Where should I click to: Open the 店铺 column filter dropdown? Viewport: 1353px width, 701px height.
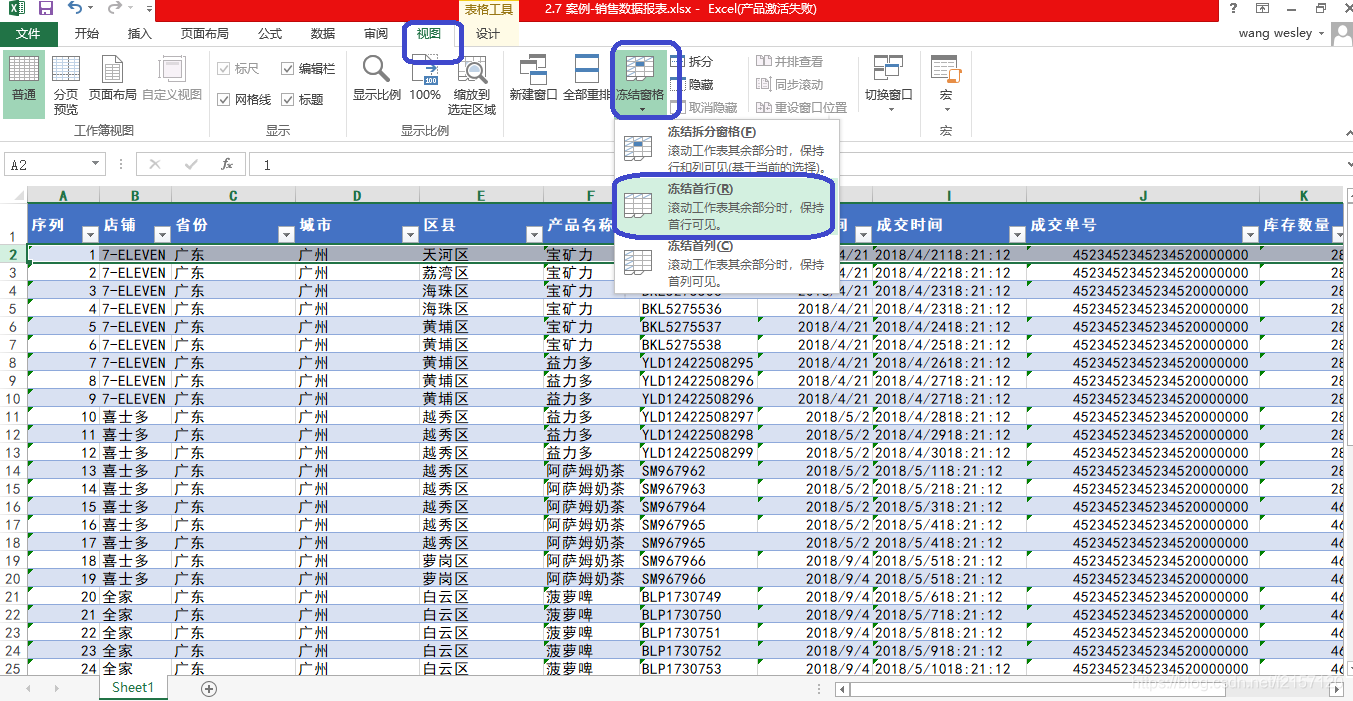(162, 234)
